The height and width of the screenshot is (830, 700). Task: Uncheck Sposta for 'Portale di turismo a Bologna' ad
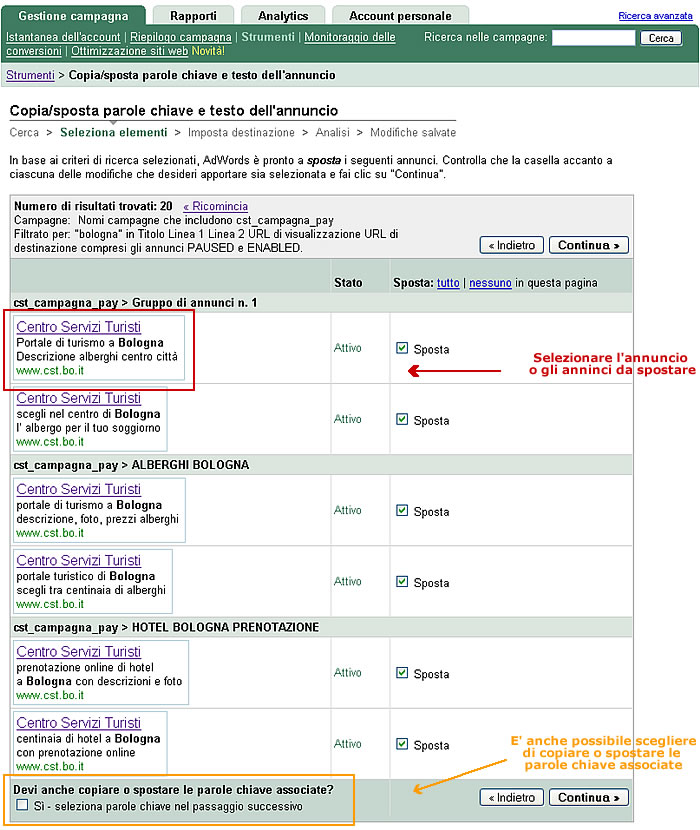pyautogui.click(x=402, y=348)
